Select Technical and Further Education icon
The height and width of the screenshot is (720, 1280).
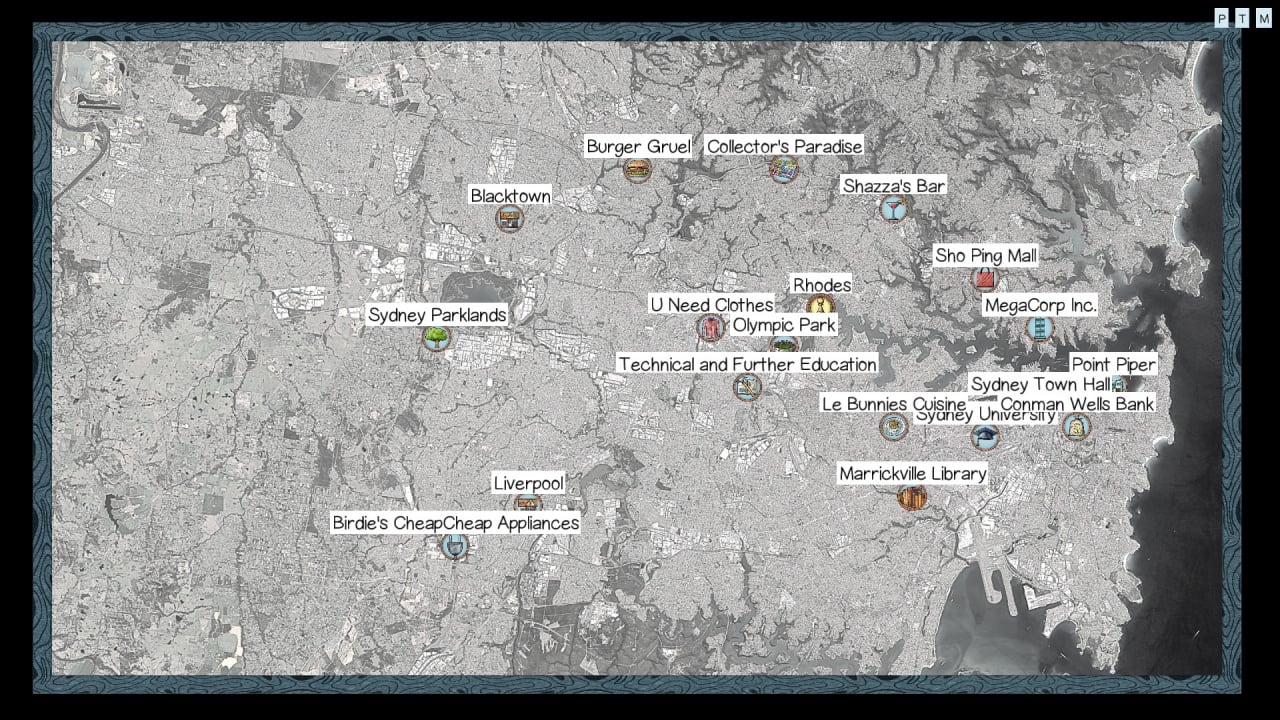click(x=747, y=387)
